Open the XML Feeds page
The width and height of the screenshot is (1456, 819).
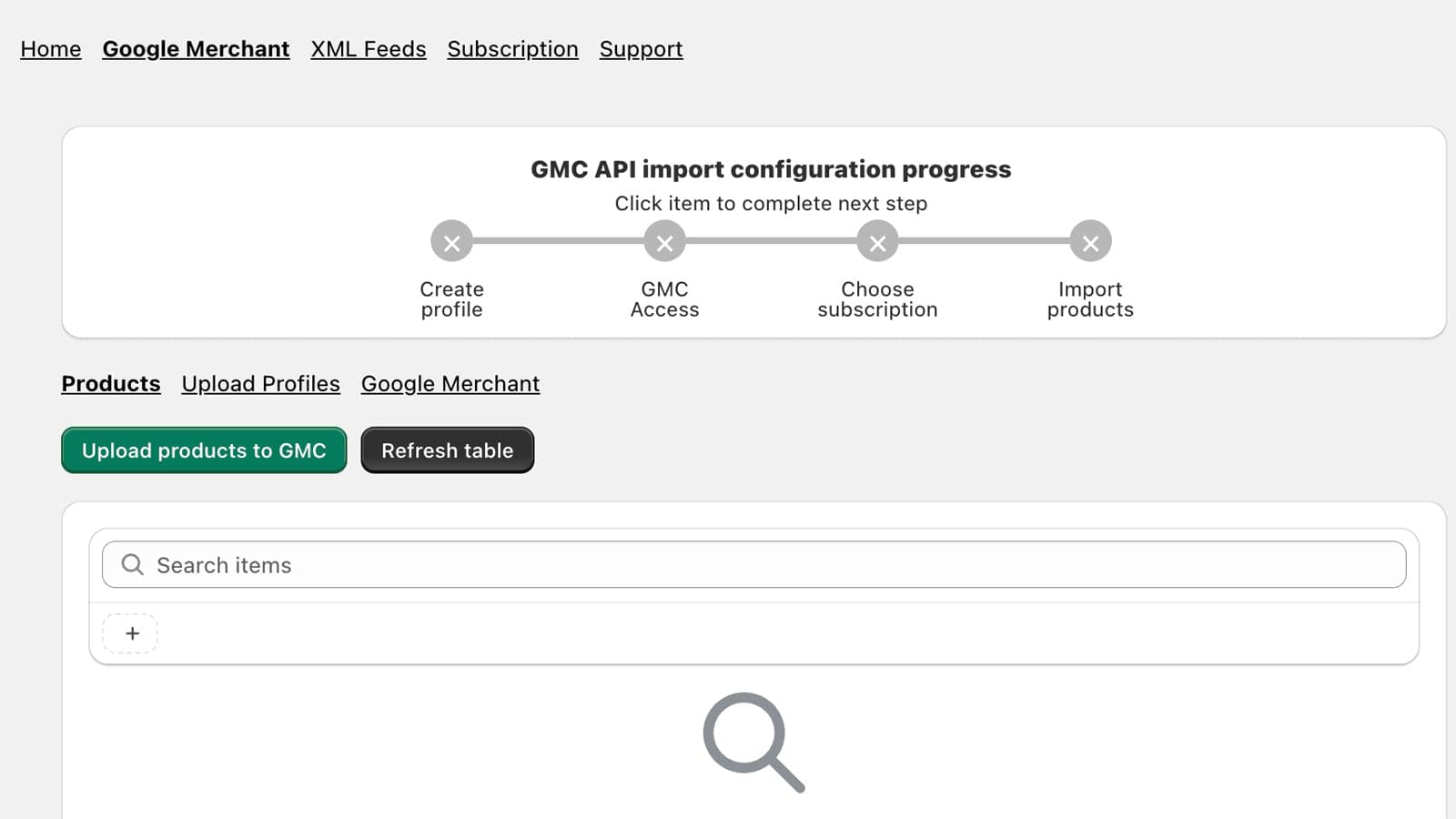369,49
